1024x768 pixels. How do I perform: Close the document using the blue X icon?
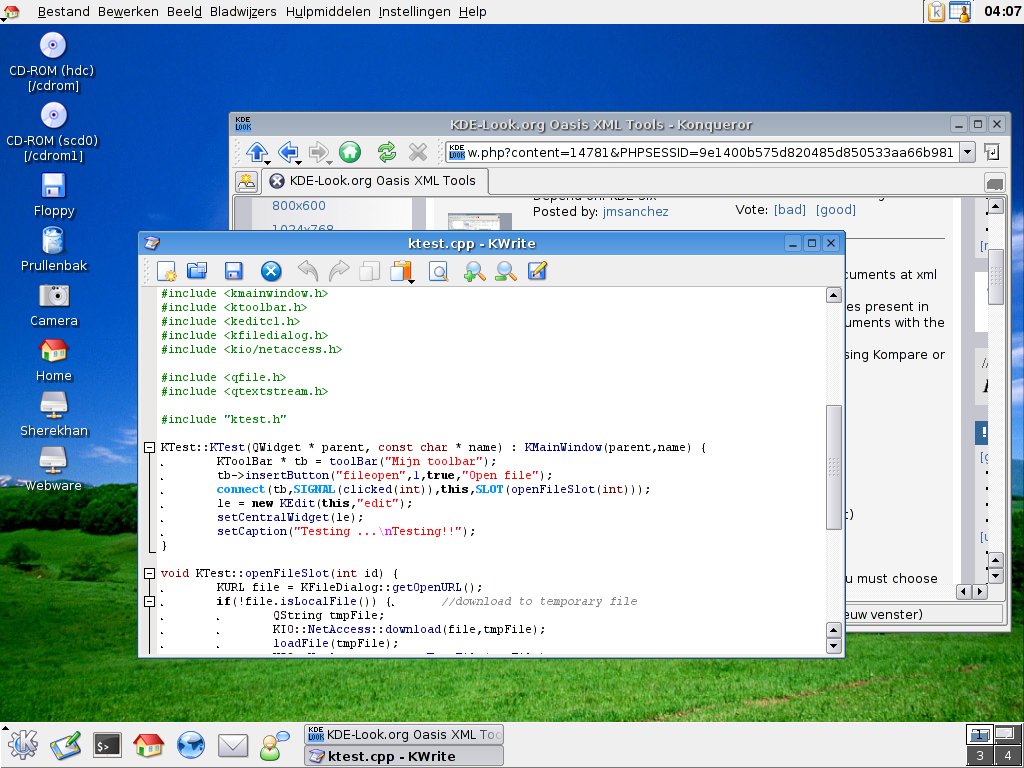tap(271, 271)
